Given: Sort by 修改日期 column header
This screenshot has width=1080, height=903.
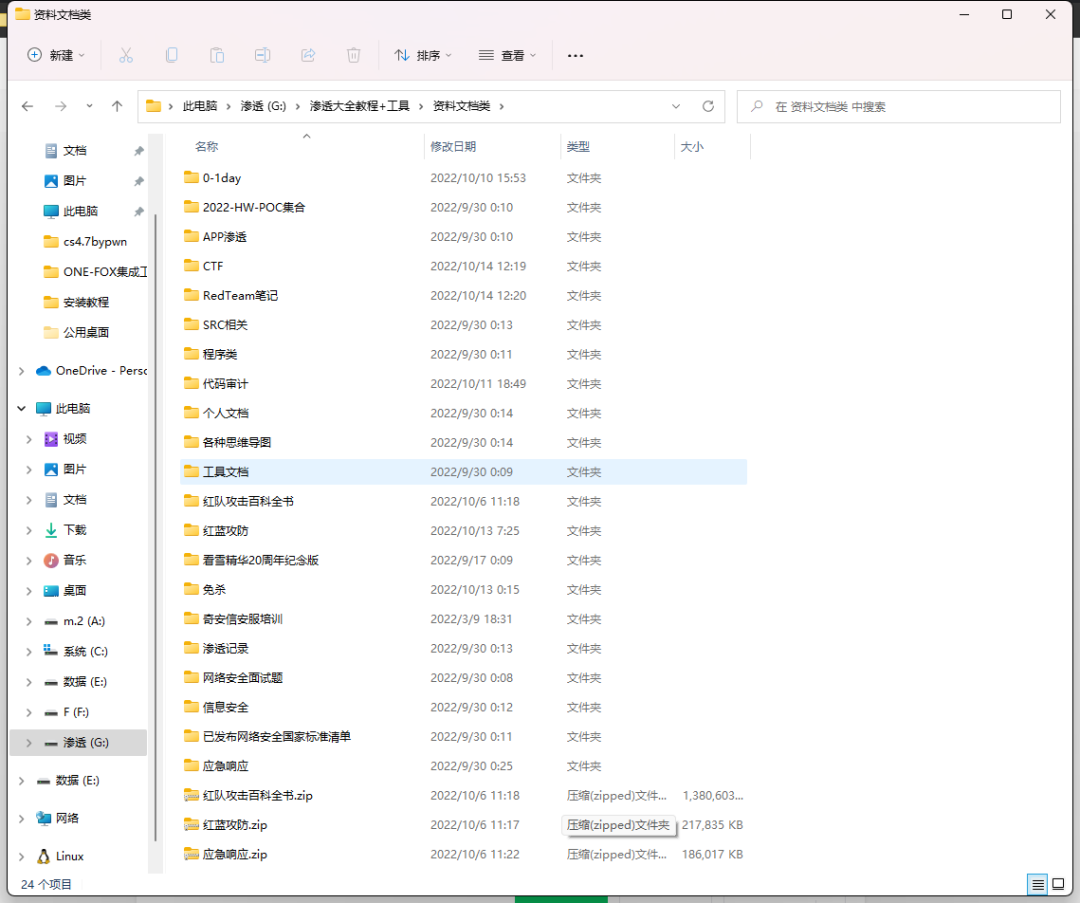Looking at the screenshot, I should pyautogui.click(x=453, y=147).
